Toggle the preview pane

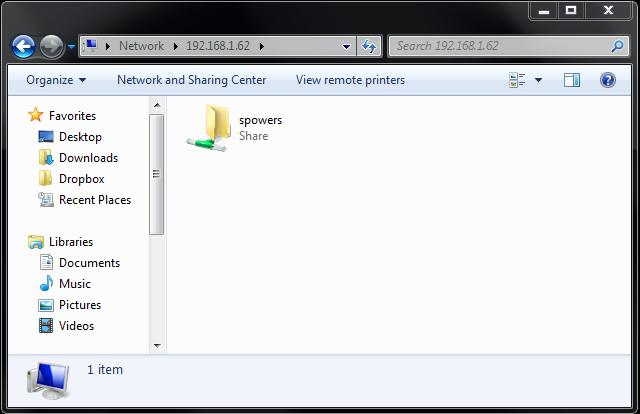click(x=572, y=80)
